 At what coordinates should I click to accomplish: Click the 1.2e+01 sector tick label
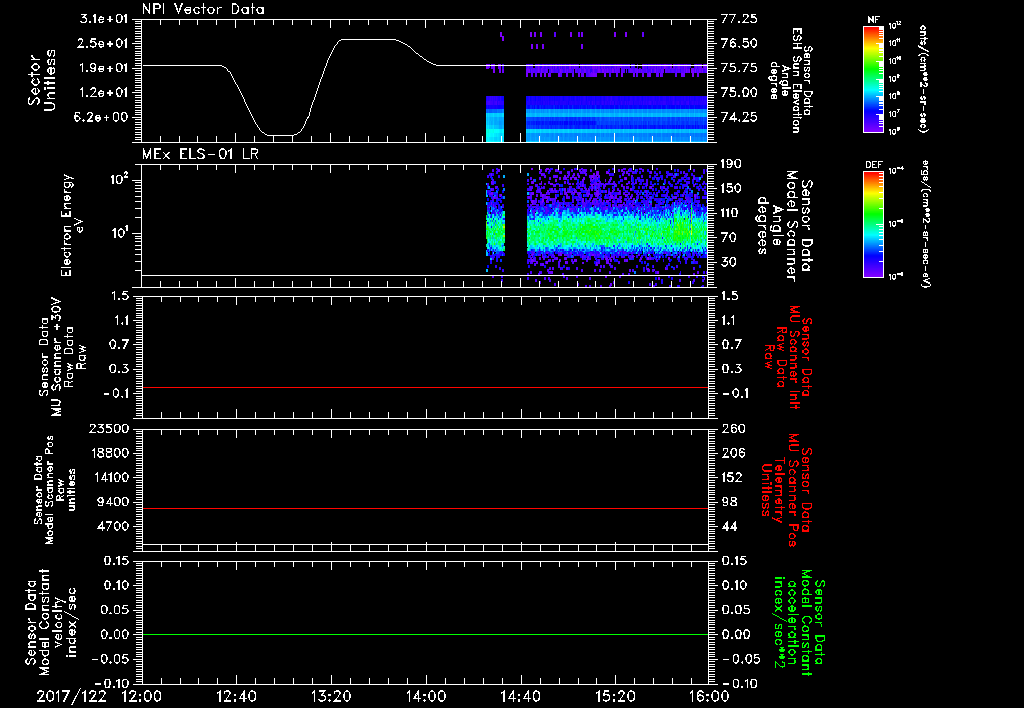[104, 92]
